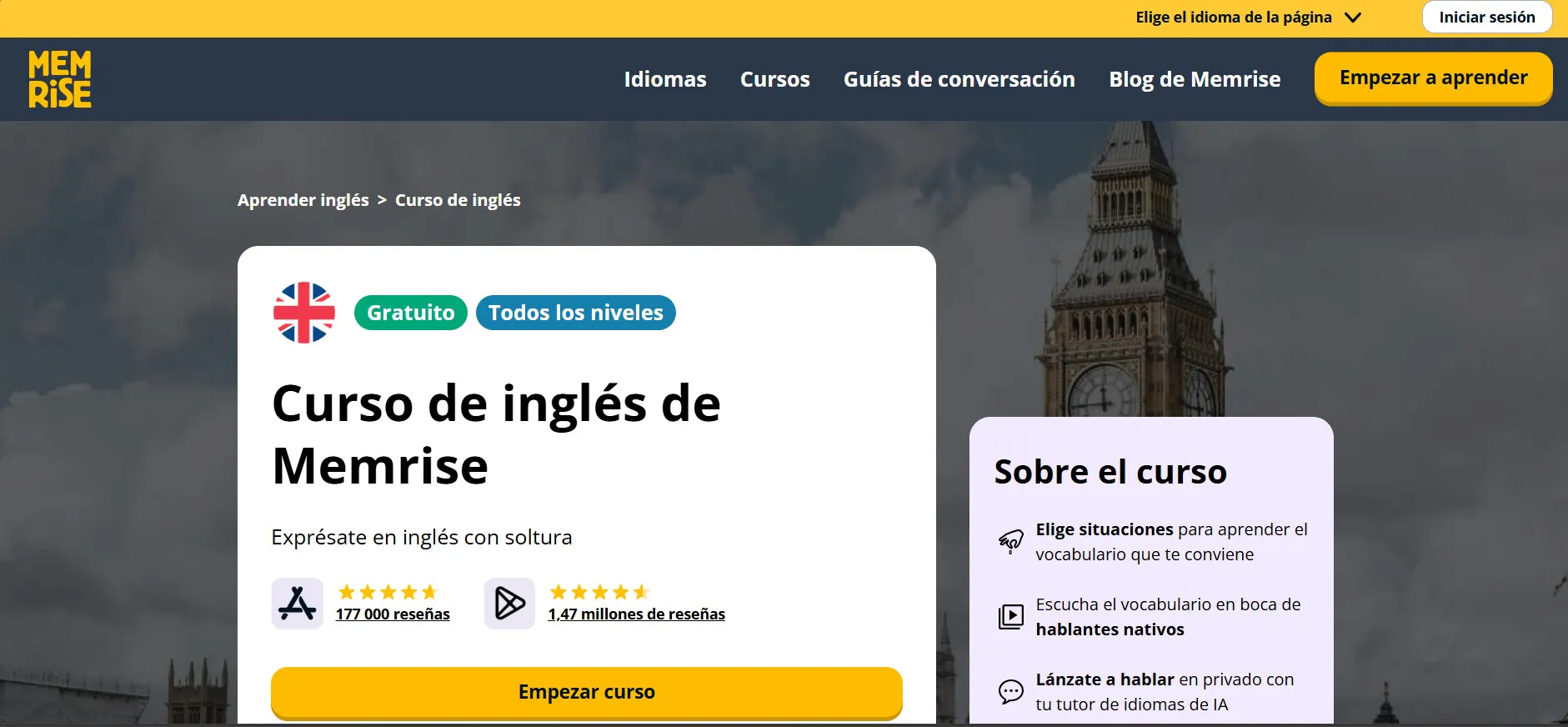The width and height of the screenshot is (1568, 727).
Task: Click the Elige situaciones text
Action: pyautogui.click(x=1105, y=529)
